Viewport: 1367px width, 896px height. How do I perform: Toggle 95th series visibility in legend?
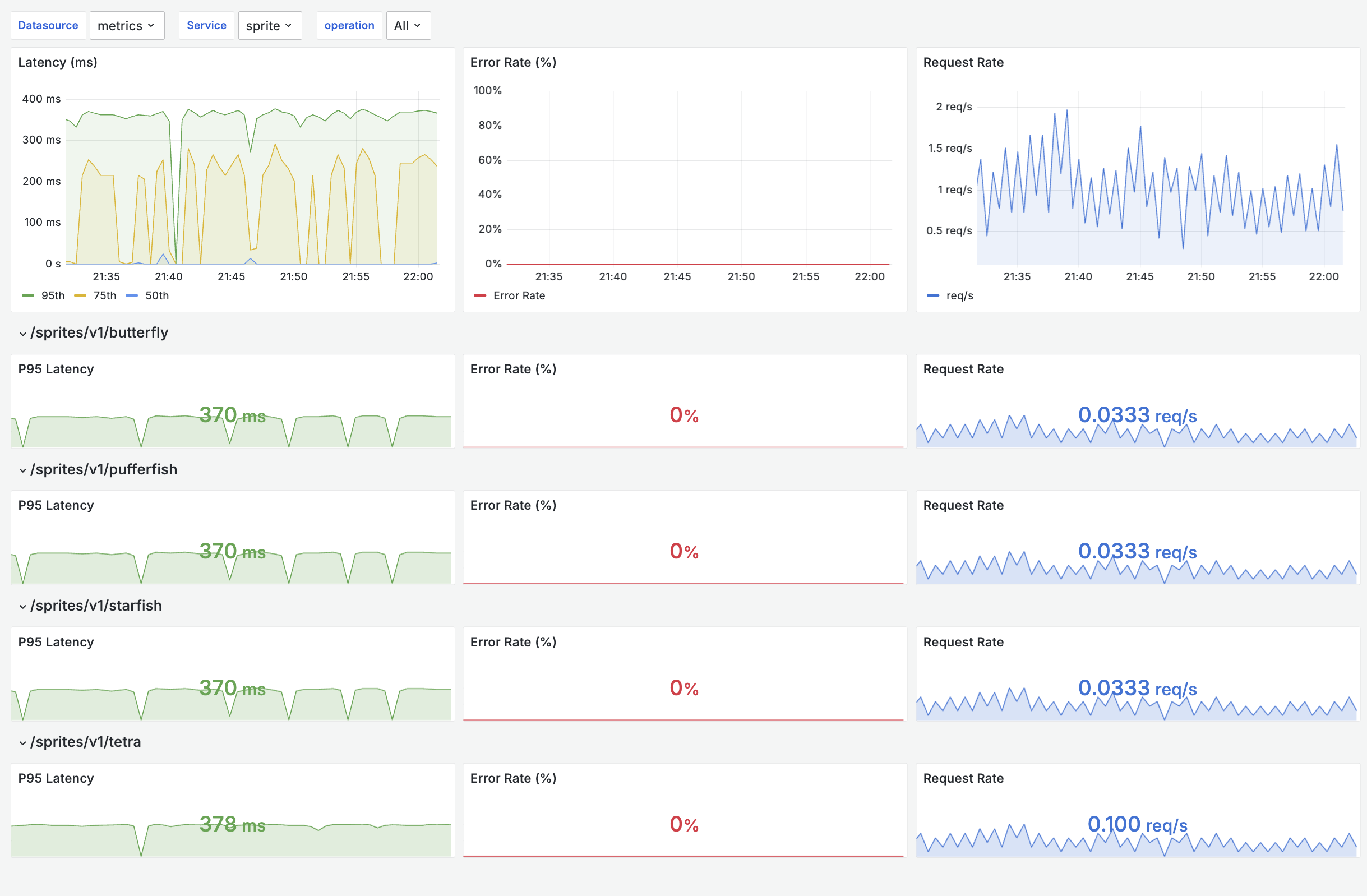53,296
